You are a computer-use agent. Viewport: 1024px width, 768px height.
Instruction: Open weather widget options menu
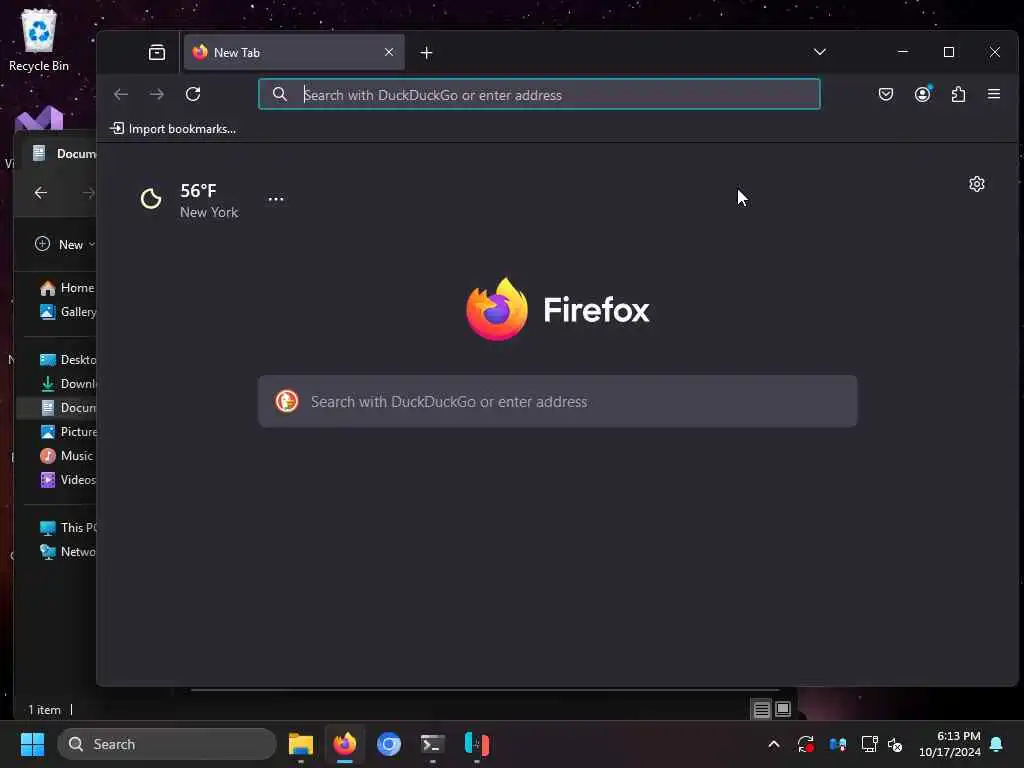276,199
